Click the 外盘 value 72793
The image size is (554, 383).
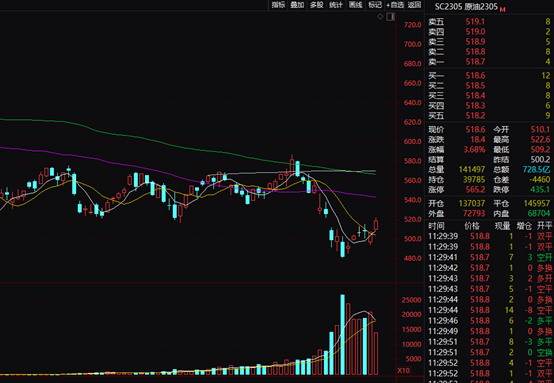[x=474, y=213]
